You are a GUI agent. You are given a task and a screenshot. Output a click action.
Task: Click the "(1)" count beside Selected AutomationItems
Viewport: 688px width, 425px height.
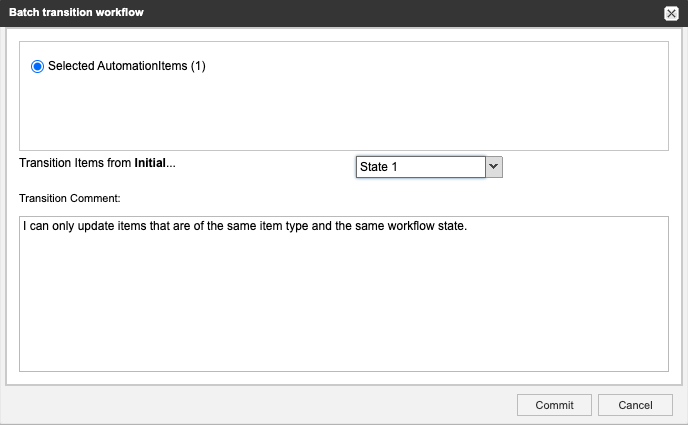197,67
